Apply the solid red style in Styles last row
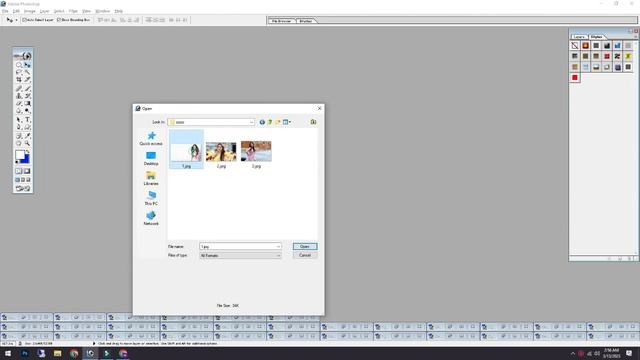The height and width of the screenshot is (360, 640). [x=575, y=77]
